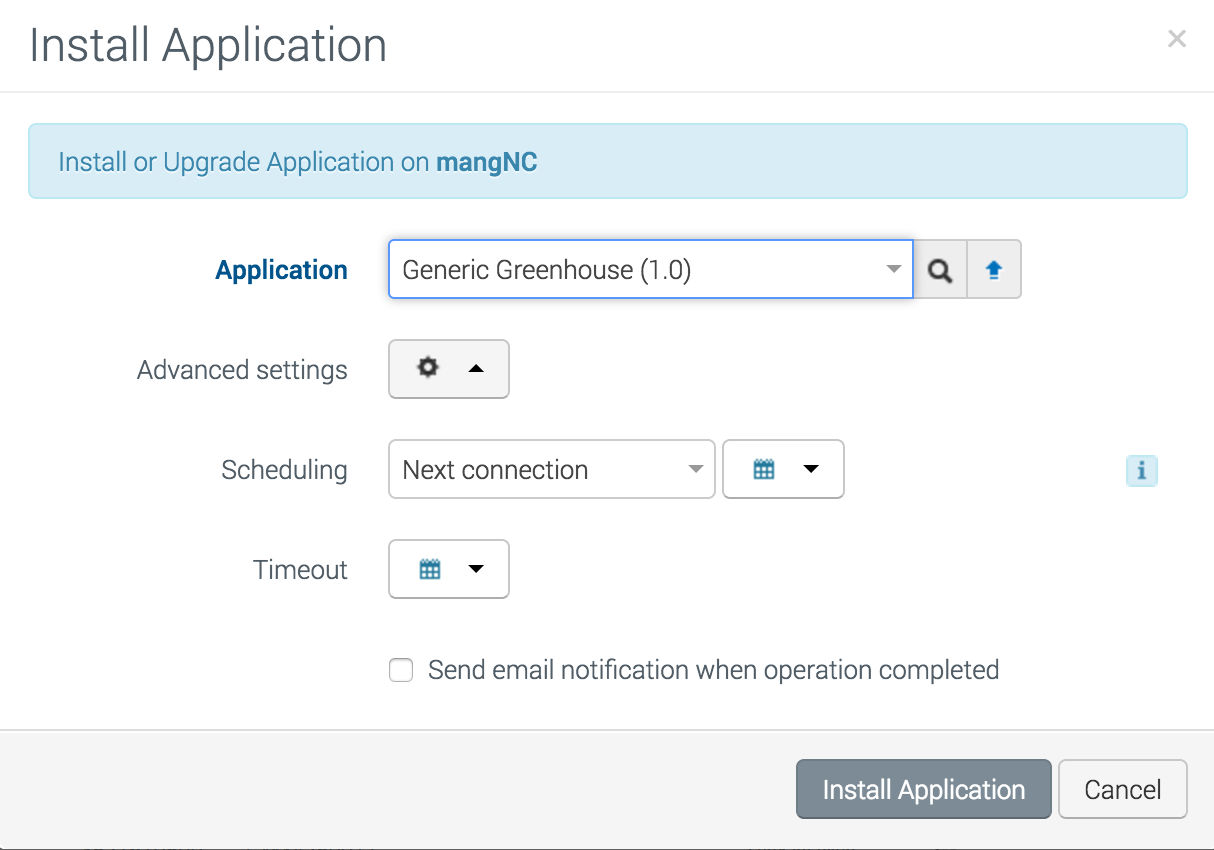Click the mangNC device name in banner

487,162
